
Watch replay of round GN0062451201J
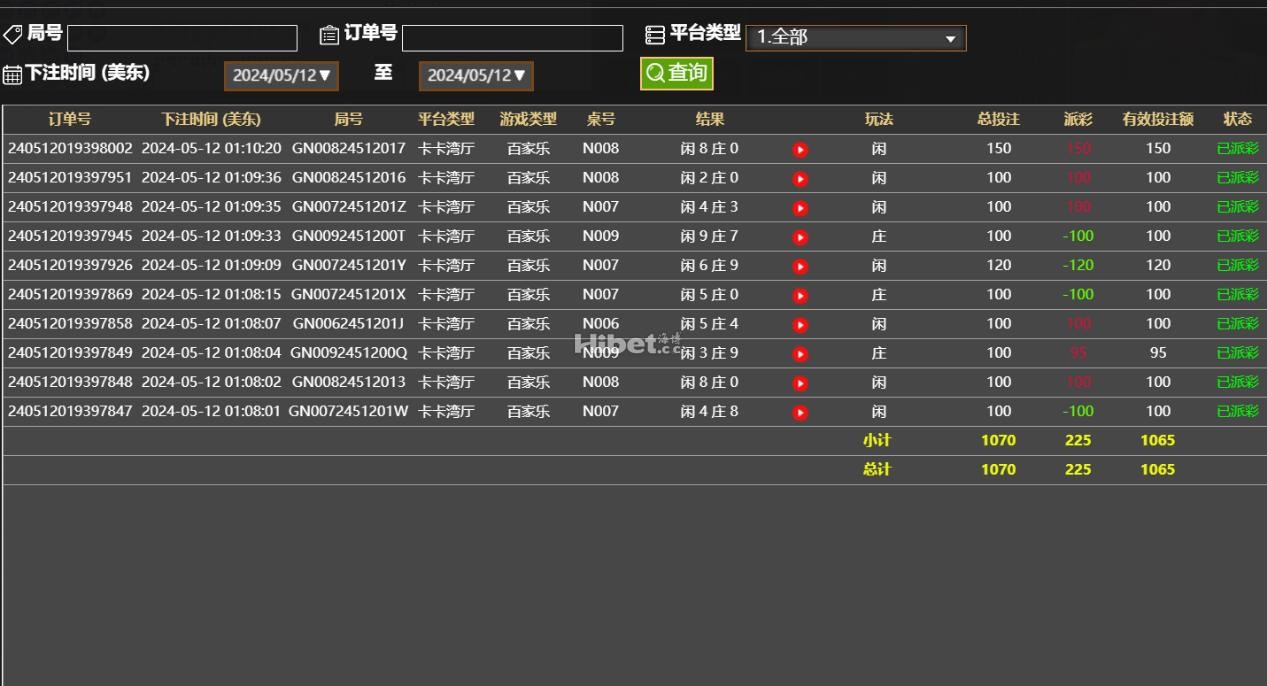[800, 325]
